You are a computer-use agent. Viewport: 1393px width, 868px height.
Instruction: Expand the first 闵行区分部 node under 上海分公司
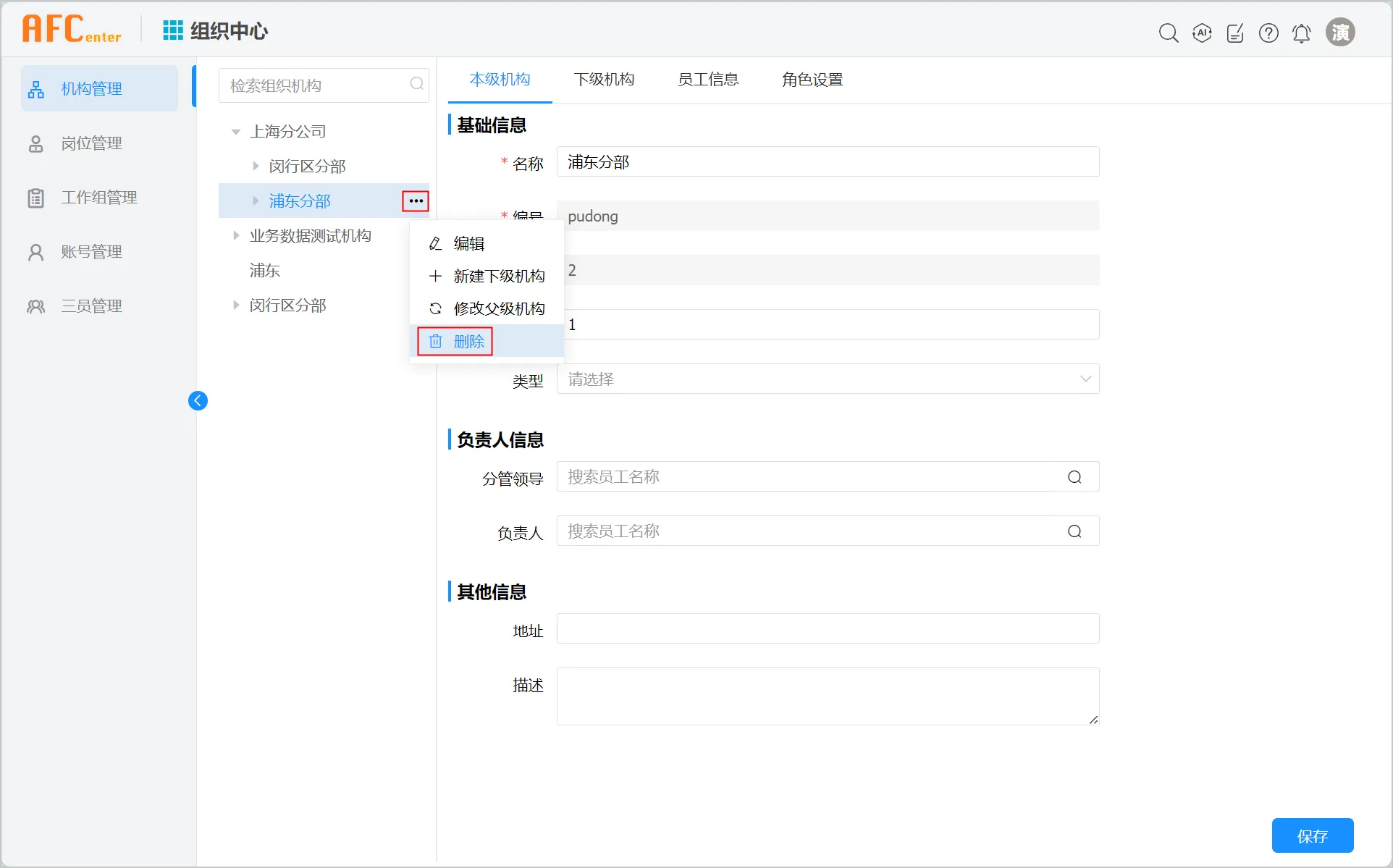pyautogui.click(x=256, y=166)
